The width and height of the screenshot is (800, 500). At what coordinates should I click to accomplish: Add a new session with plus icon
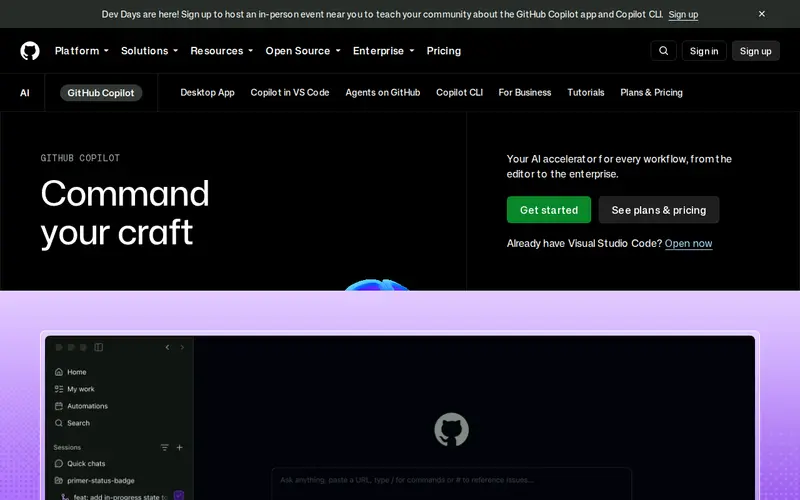180,447
